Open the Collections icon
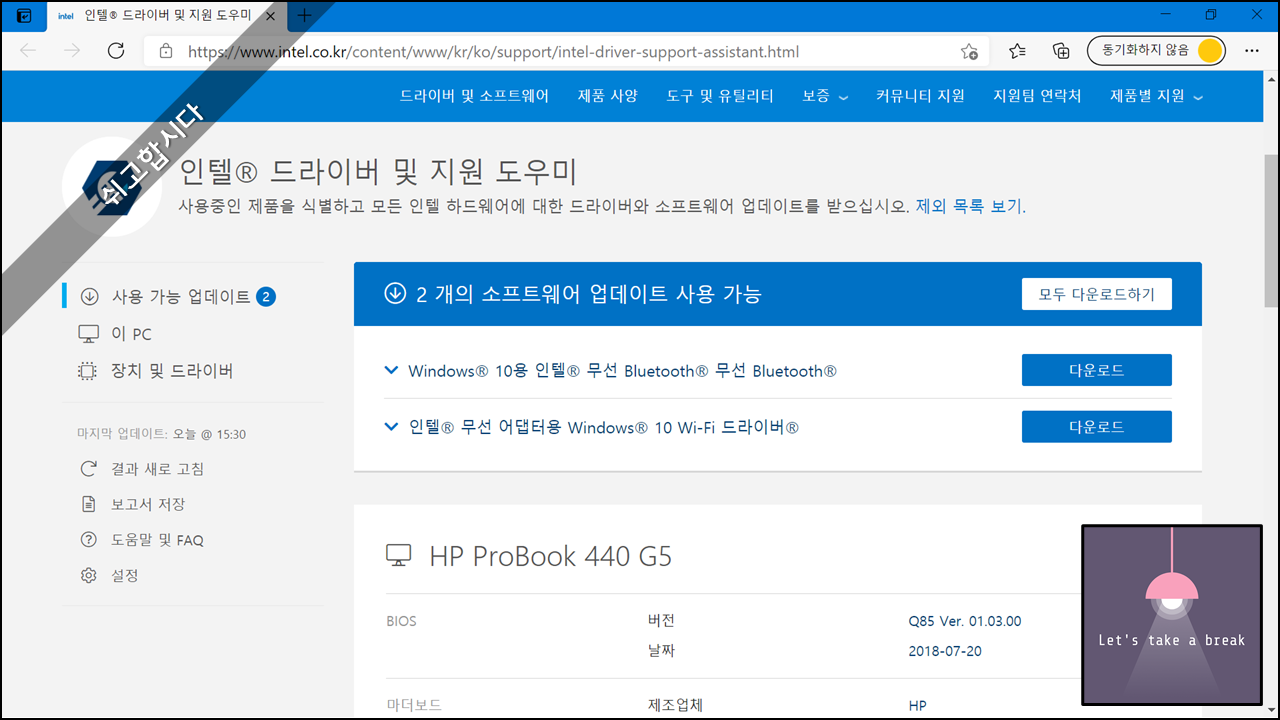The width and height of the screenshot is (1280, 720). 1062,51
